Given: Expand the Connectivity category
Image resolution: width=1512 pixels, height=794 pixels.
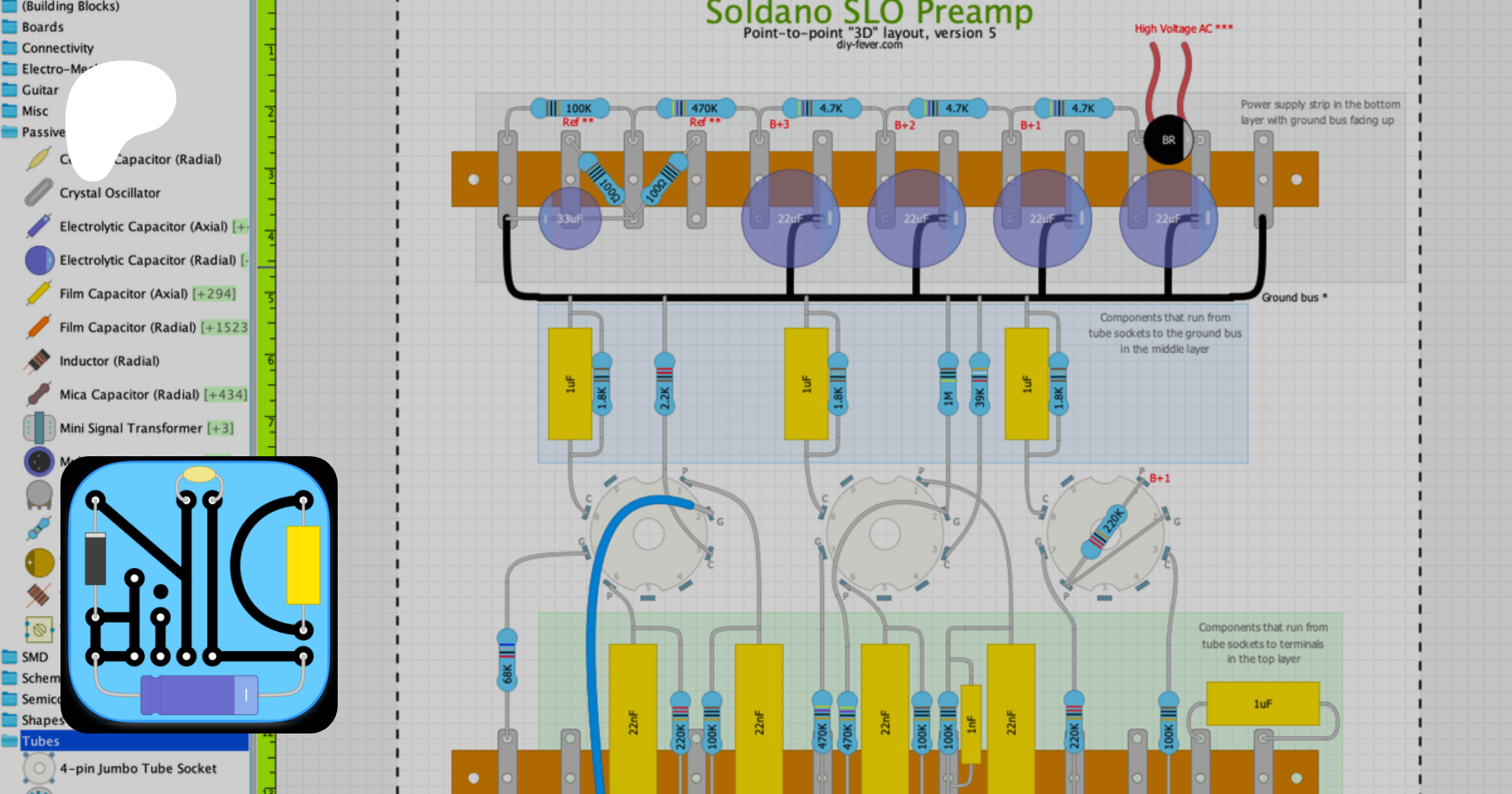Looking at the screenshot, I should (57, 48).
